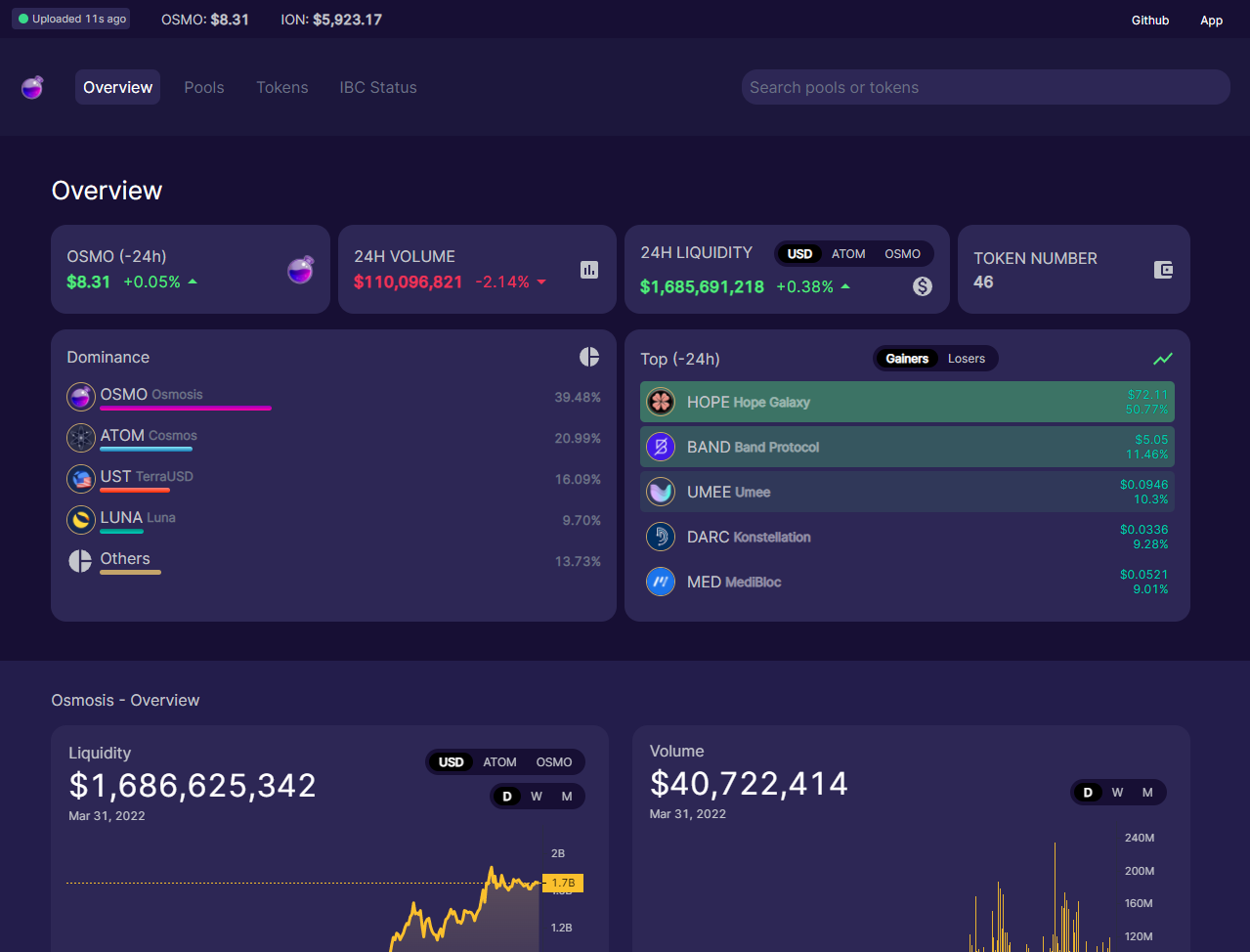The image size is (1250, 952).
Task: Click the HOPE Hope Galaxy token icon
Action: tap(661, 402)
